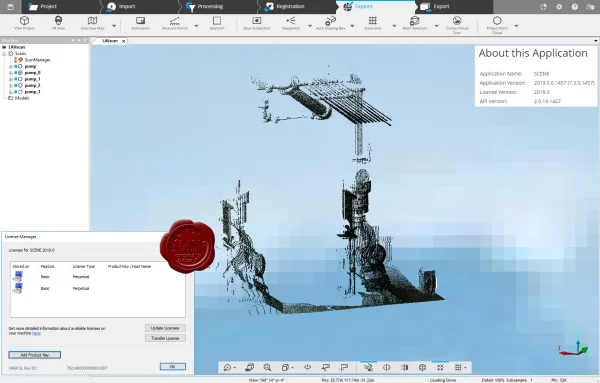Click the save disk icon at top-left
Screen dimensions: 600x383
(10, 7)
